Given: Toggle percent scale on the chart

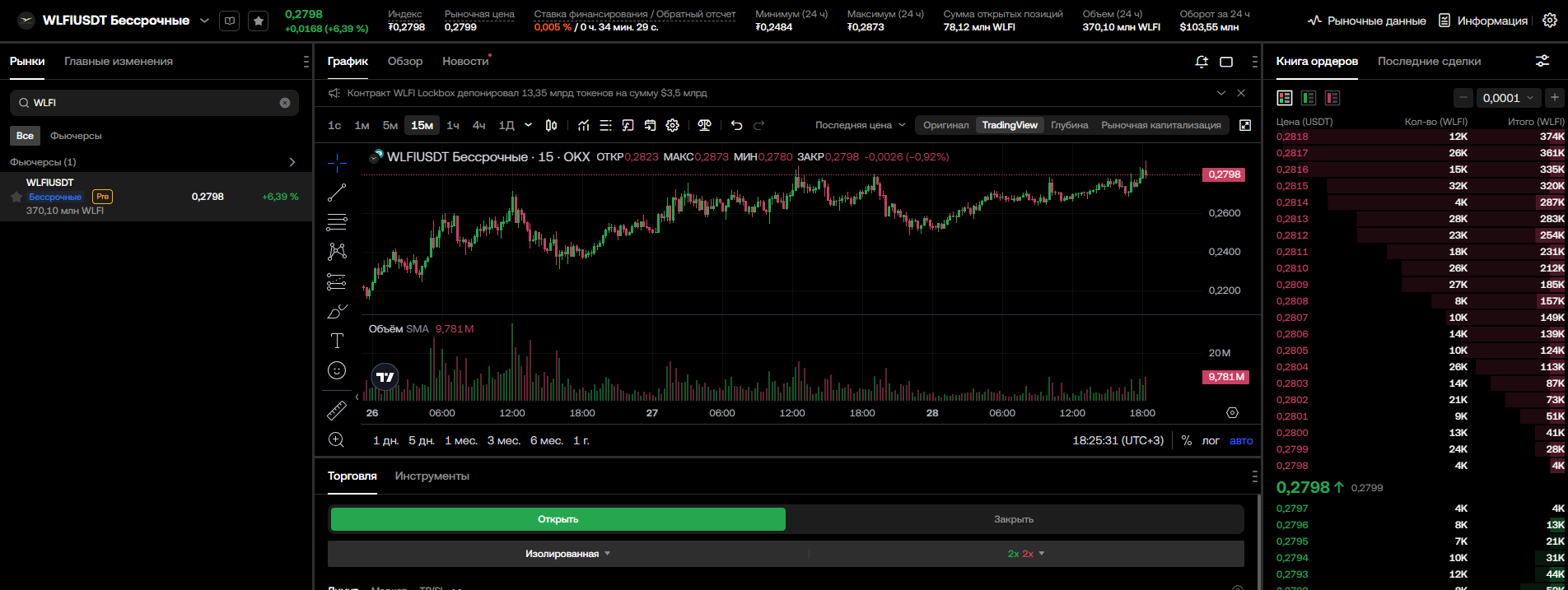Looking at the screenshot, I should [1187, 440].
